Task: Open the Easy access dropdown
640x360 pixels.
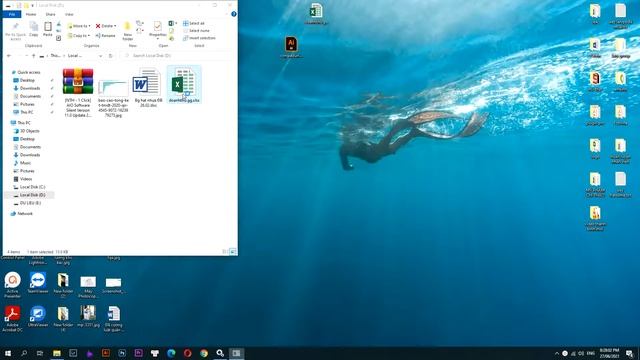Action: point(140,31)
